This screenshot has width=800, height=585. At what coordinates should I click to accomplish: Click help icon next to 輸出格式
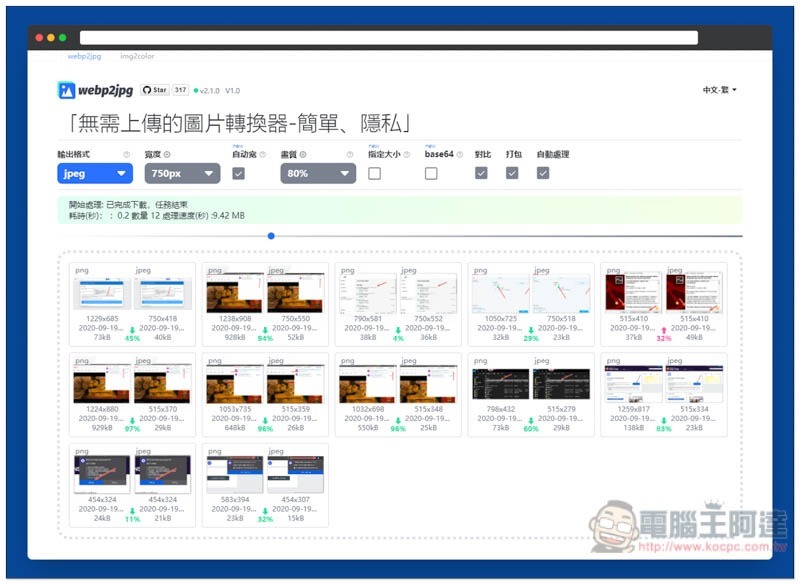click(127, 155)
